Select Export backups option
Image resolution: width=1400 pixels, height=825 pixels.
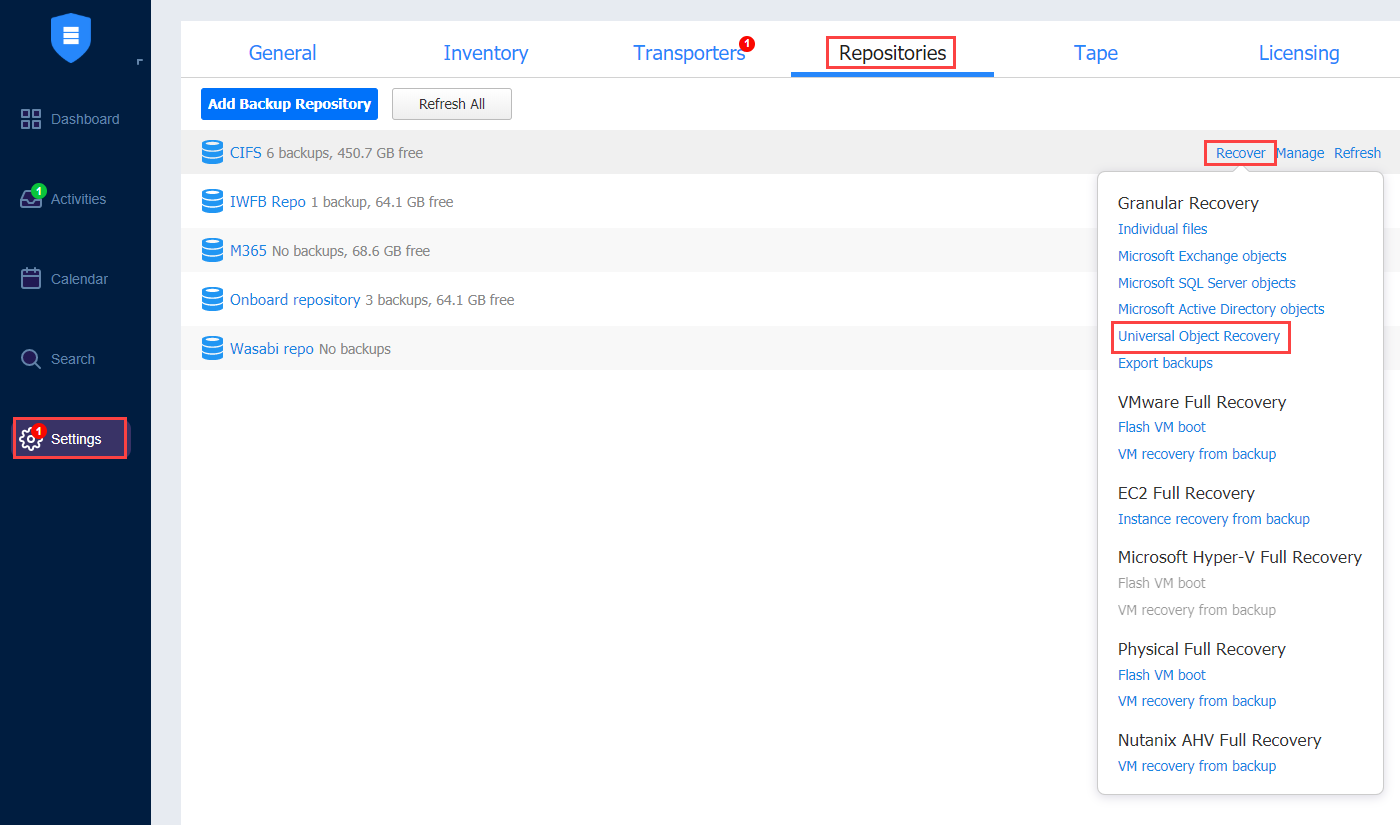tap(1165, 363)
